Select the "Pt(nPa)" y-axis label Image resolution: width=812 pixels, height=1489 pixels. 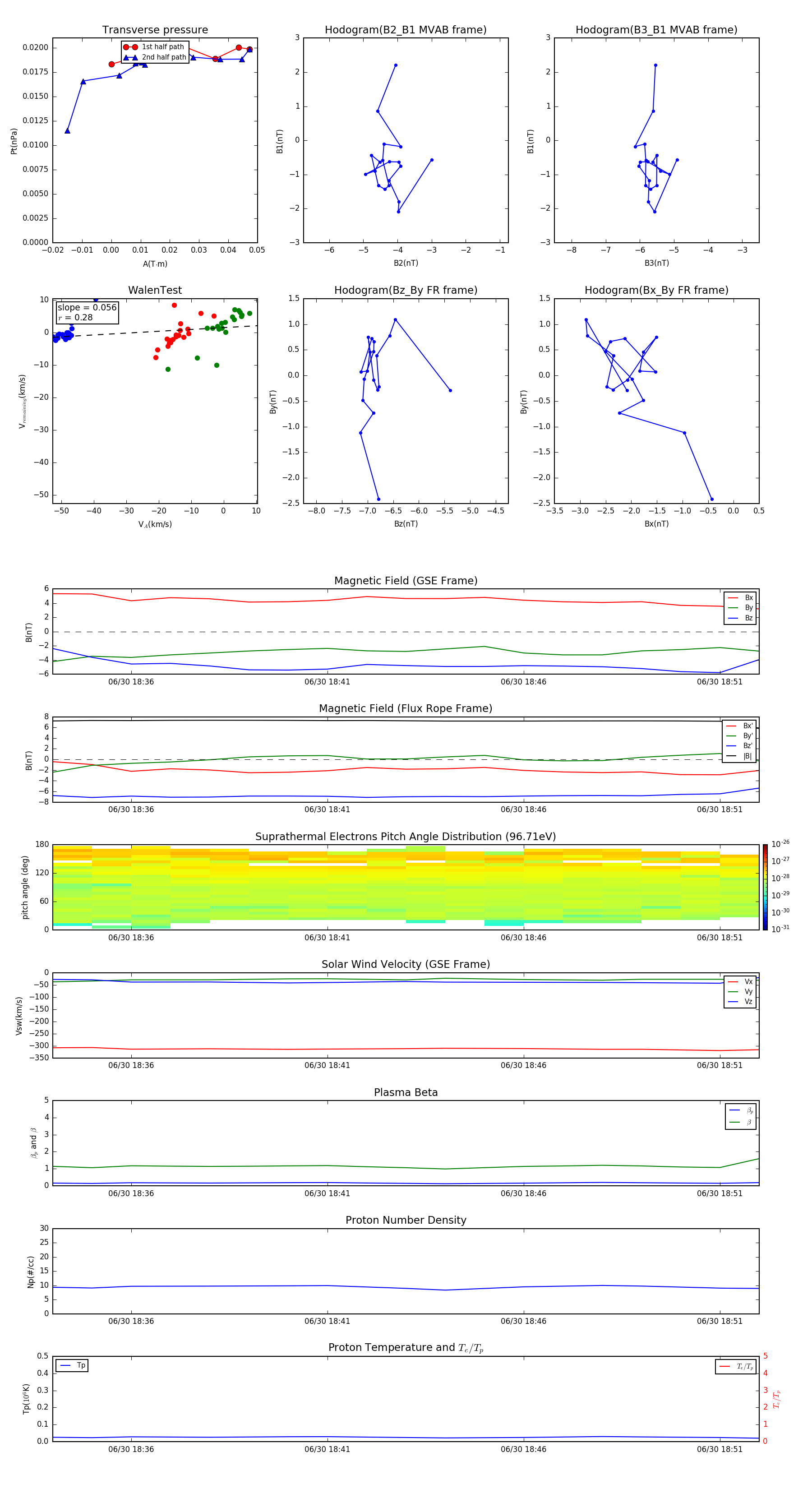click(14, 140)
